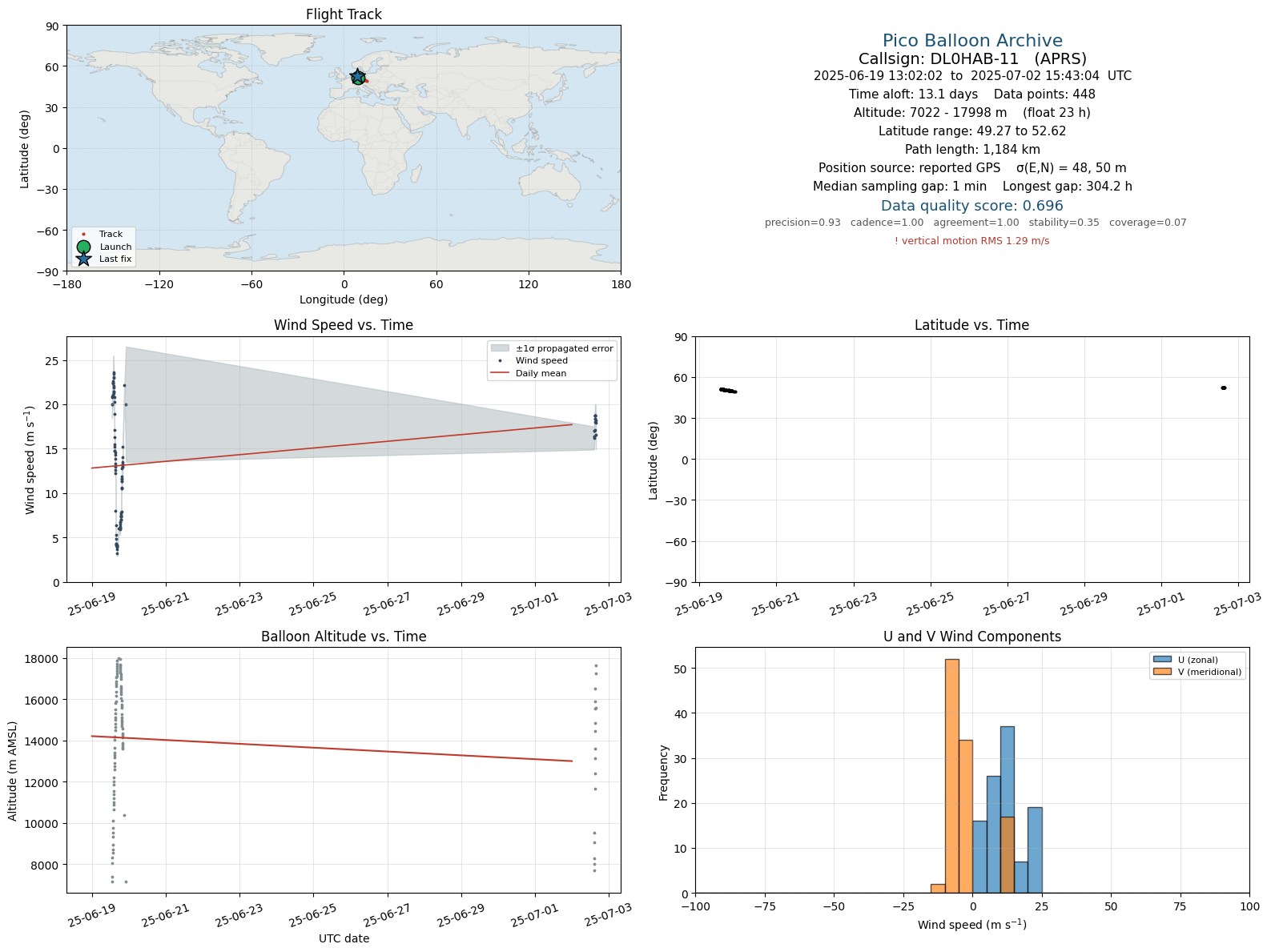Select the ±1σ propagated error gray swatch

(500, 348)
